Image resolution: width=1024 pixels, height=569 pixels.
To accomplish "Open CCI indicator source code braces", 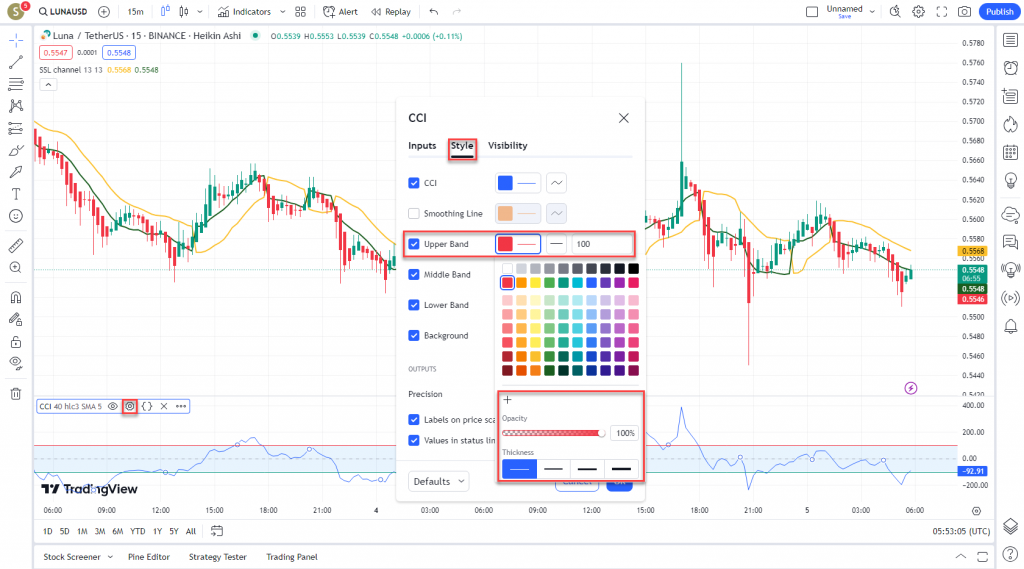I will pyautogui.click(x=147, y=406).
